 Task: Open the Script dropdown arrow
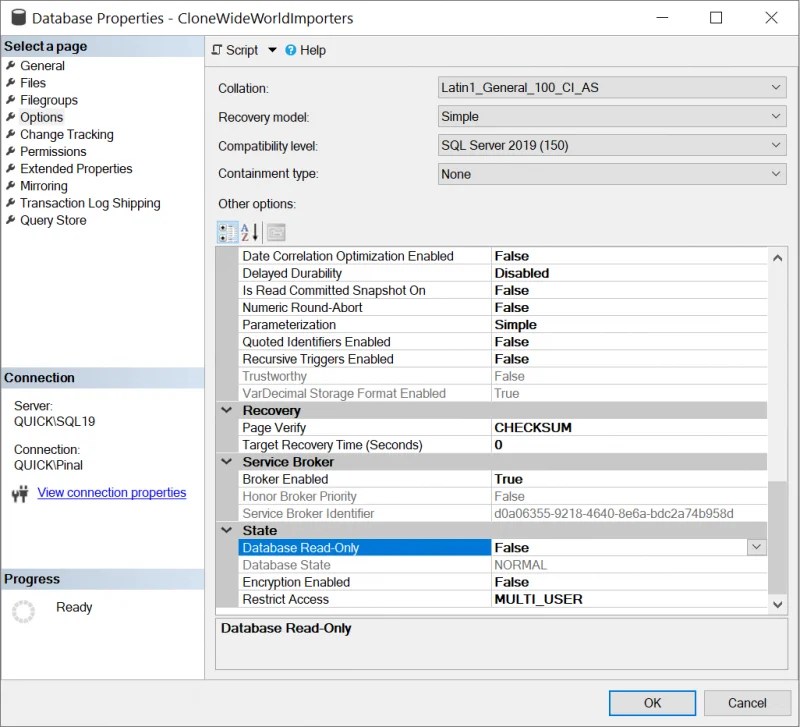[x=272, y=50]
